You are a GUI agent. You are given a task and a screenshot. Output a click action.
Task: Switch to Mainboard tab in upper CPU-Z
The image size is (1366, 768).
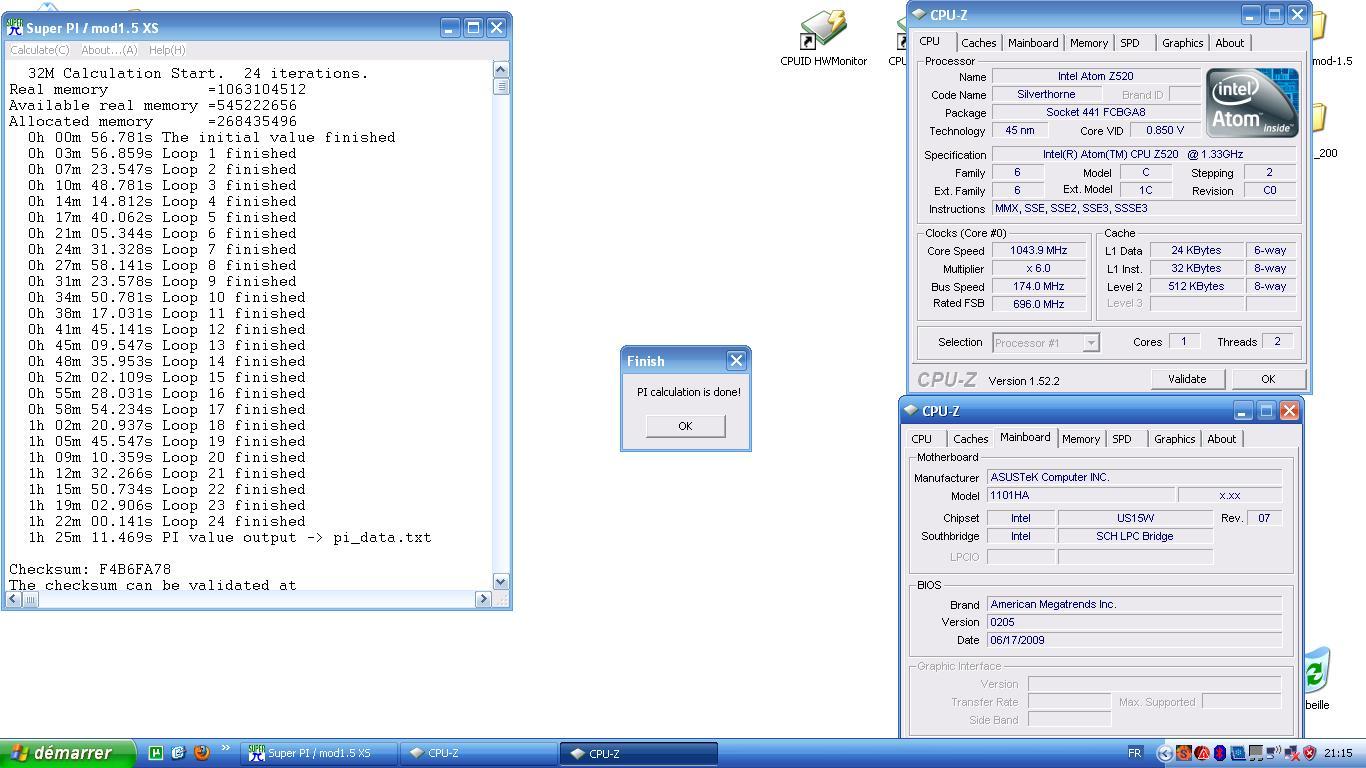1033,43
